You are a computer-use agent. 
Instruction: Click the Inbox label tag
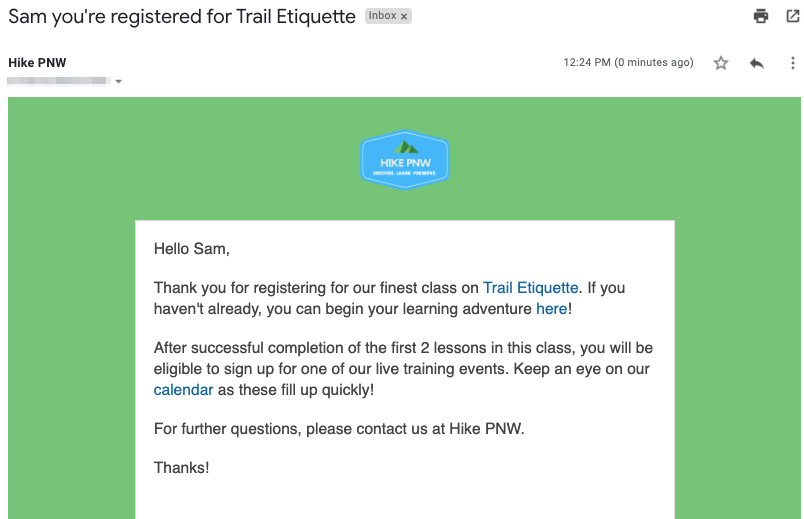point(382,17)
